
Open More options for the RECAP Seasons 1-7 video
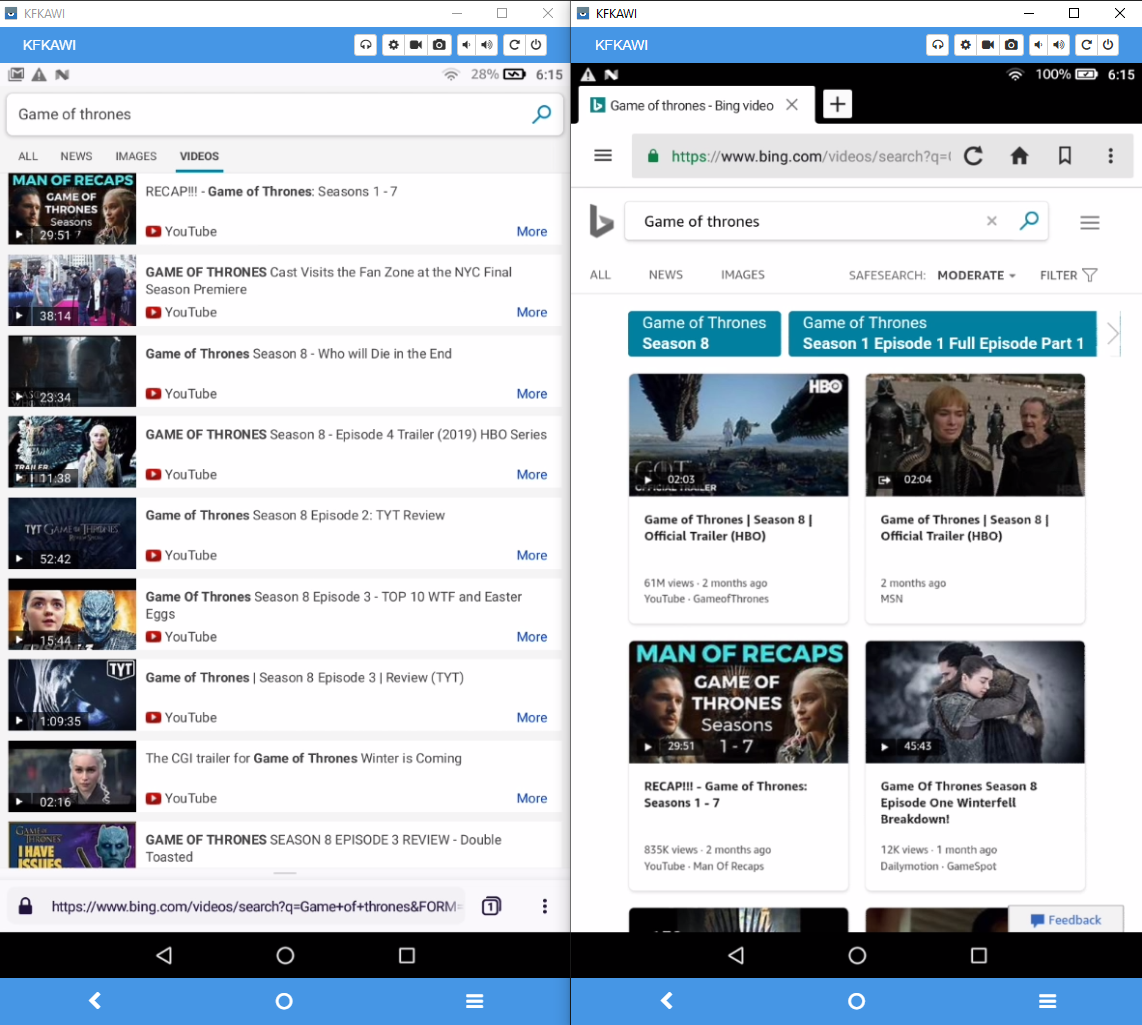click(x=532, y=231)
